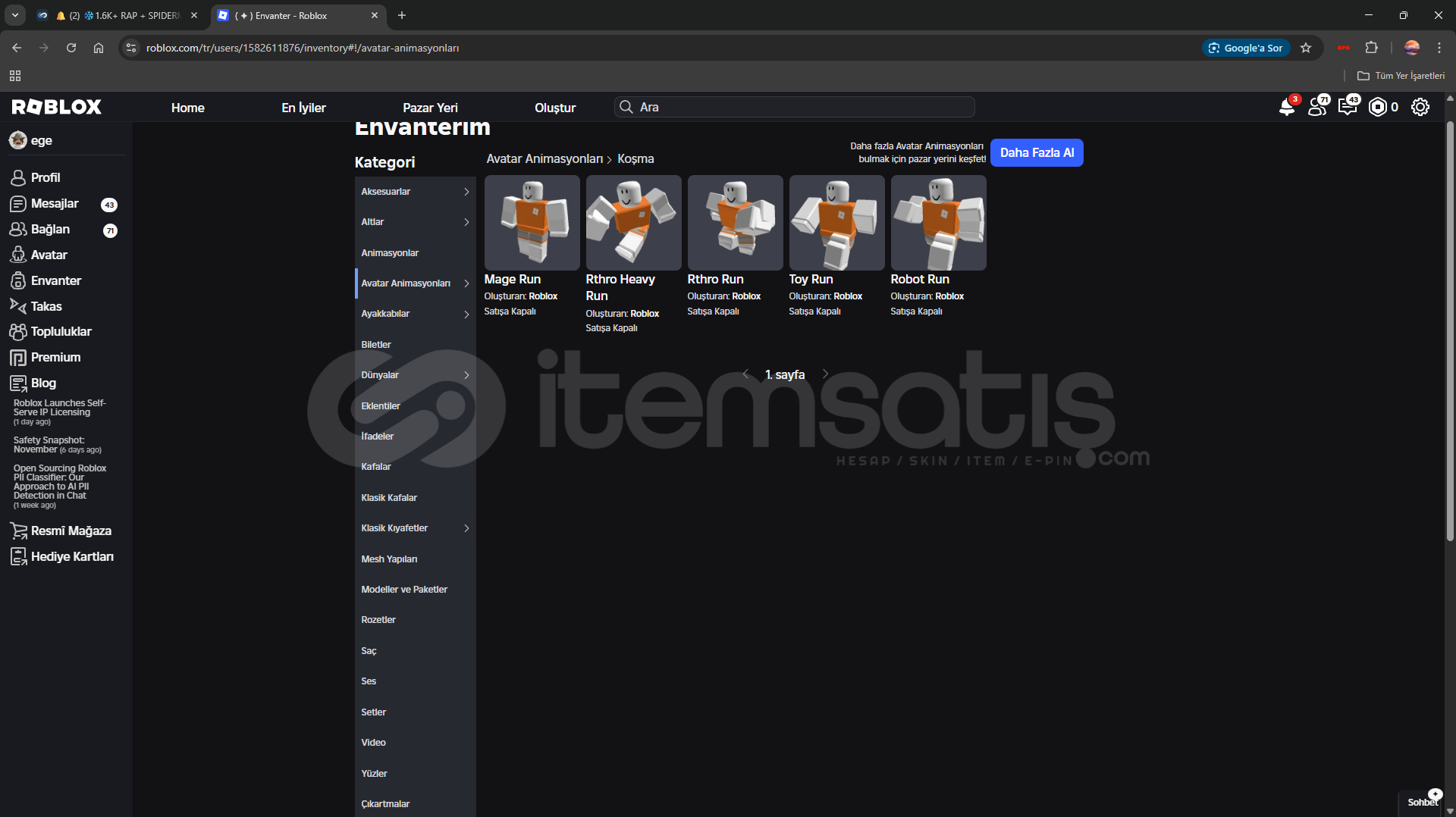Open friend requests icon in top bar
Viewport: 1456px width, 817px height.
1317,108
